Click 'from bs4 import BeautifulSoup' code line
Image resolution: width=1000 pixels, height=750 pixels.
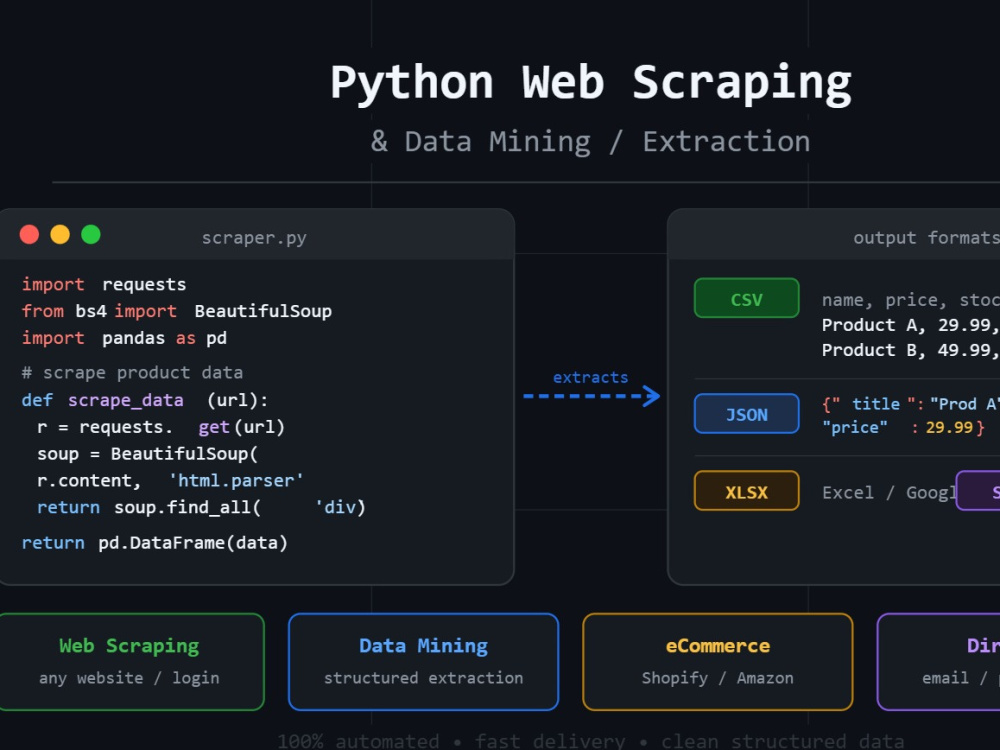pos(177,311)
